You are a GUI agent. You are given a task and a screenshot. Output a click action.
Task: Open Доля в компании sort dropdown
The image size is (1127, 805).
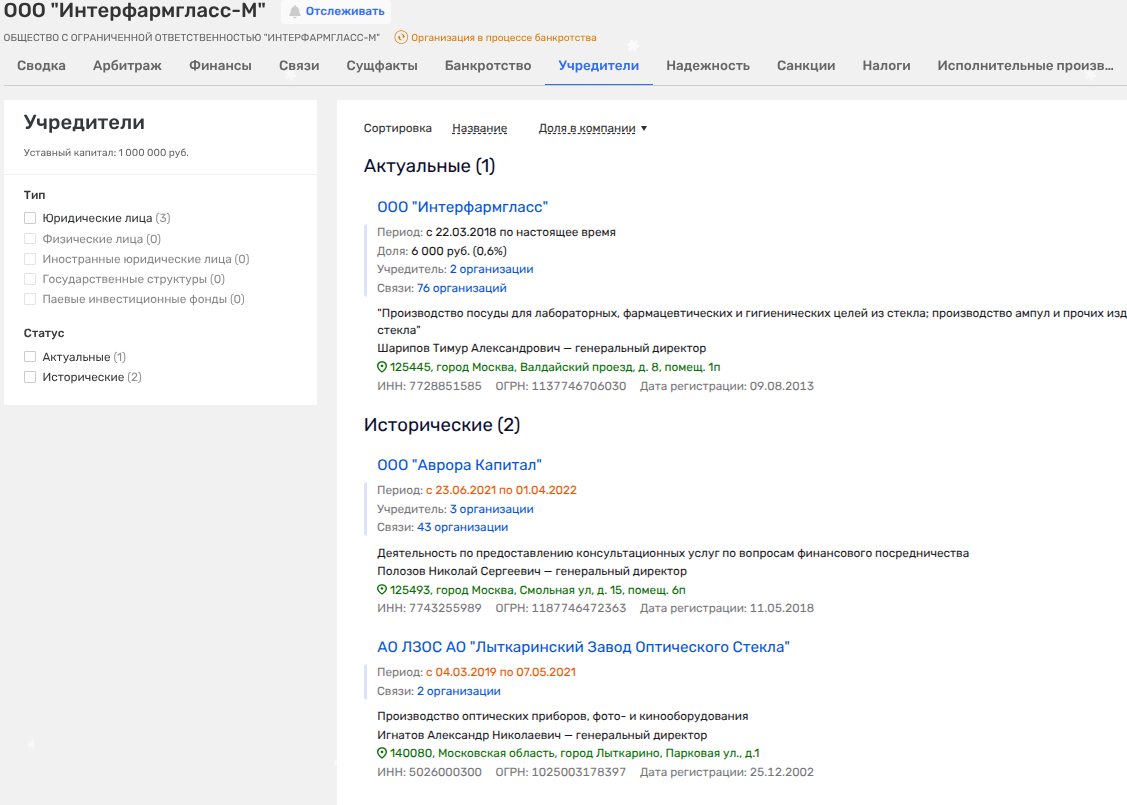[x=592, y=128]
